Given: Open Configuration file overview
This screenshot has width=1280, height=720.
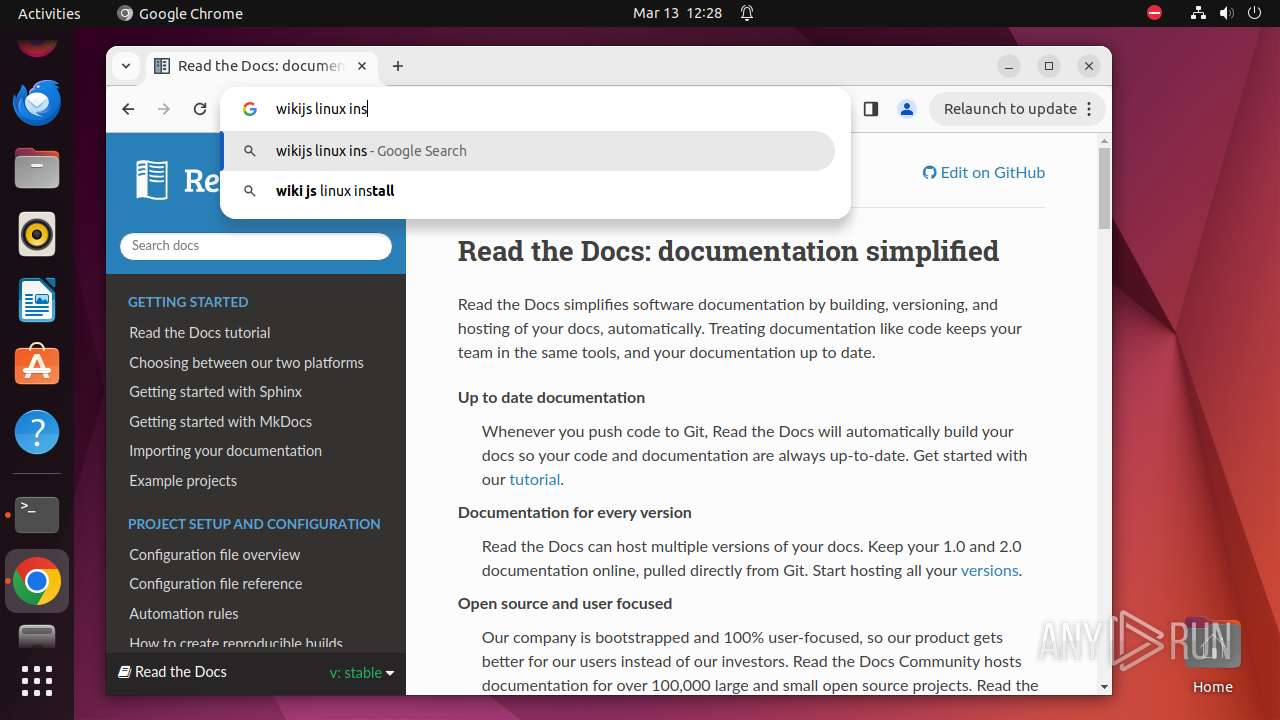Looking at the screenshot, I should (x=214, y=555).
